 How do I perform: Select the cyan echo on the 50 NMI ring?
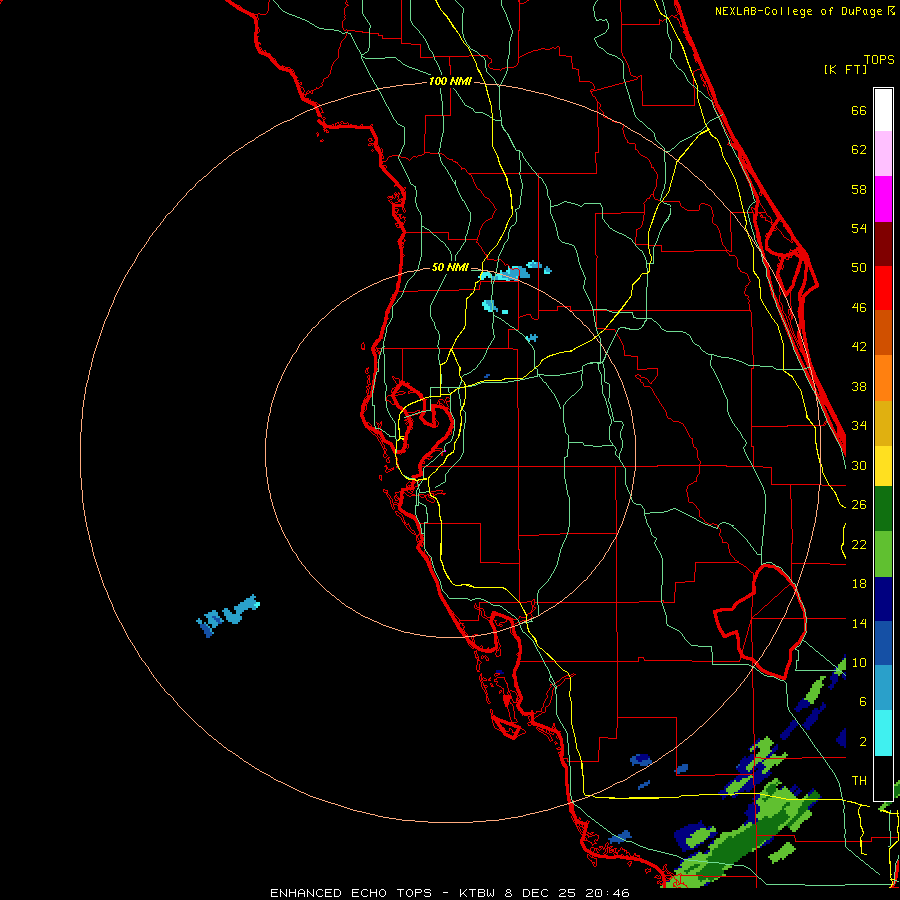click(x=505, y=274)
